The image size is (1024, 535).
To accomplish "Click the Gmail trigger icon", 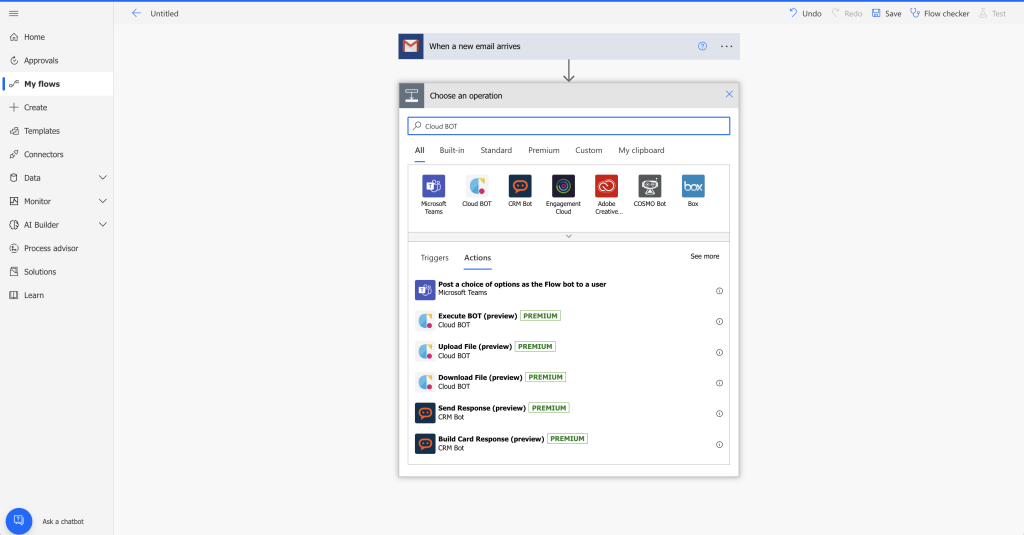I will coord(411,46).
